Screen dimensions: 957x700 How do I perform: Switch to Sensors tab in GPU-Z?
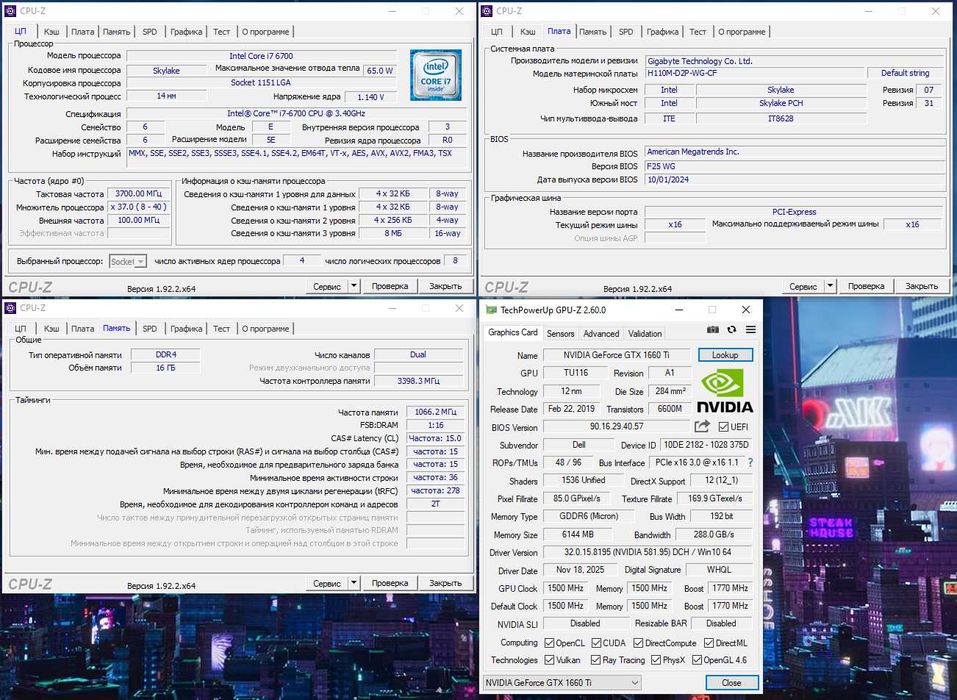point(560,334)
